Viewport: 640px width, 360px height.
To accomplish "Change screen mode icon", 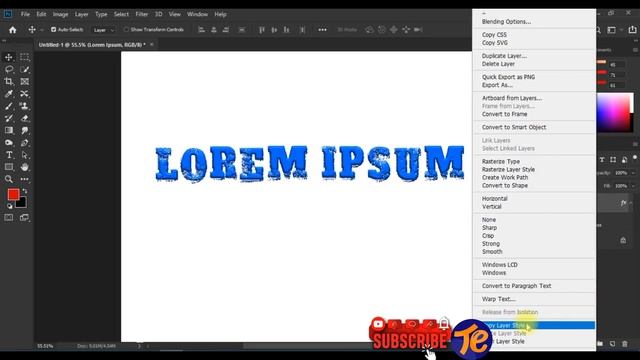I will [x=24, y=218].
